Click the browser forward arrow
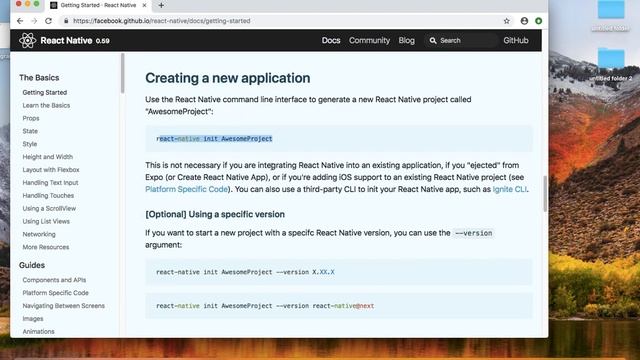This screenshot has width=640, height=360. tap(34, 21)
